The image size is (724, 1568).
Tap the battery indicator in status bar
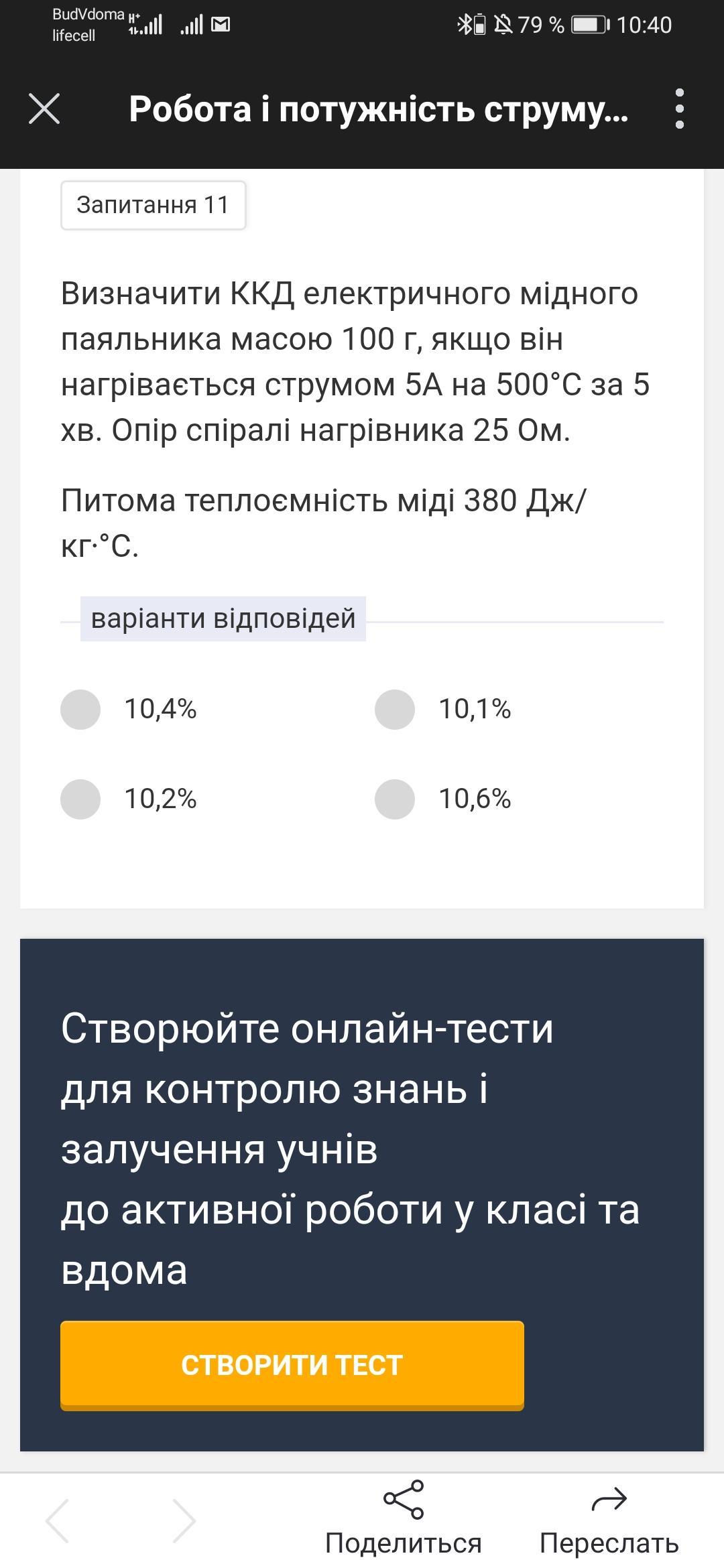(590, 25)
